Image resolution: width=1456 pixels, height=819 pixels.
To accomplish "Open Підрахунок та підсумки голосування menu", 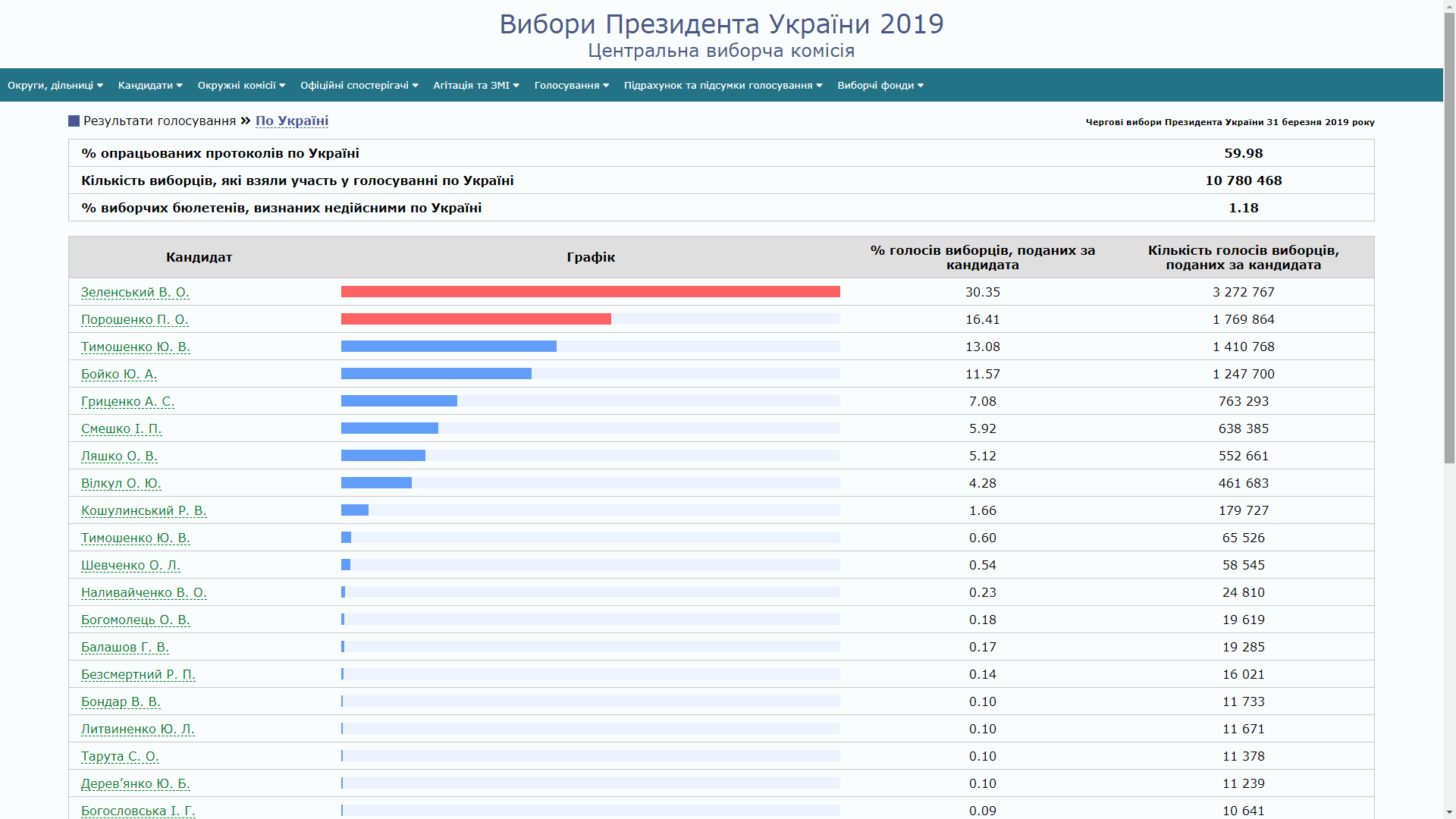I will point(723,85).
